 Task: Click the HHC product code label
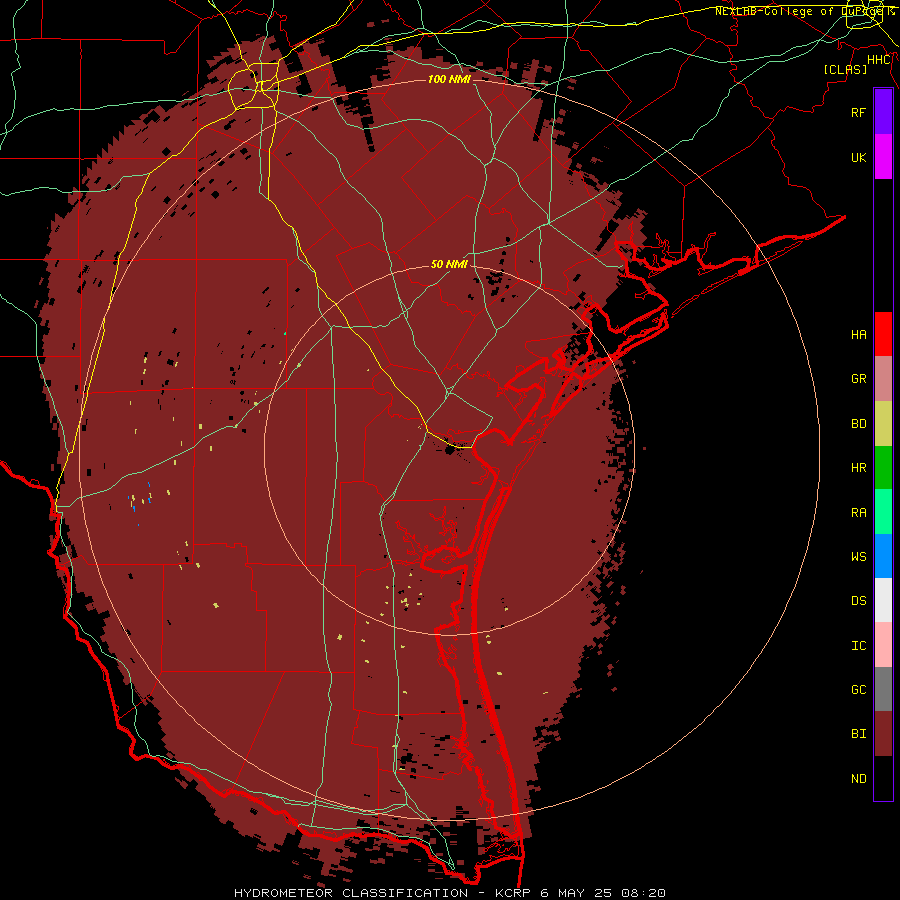point(878,60)
